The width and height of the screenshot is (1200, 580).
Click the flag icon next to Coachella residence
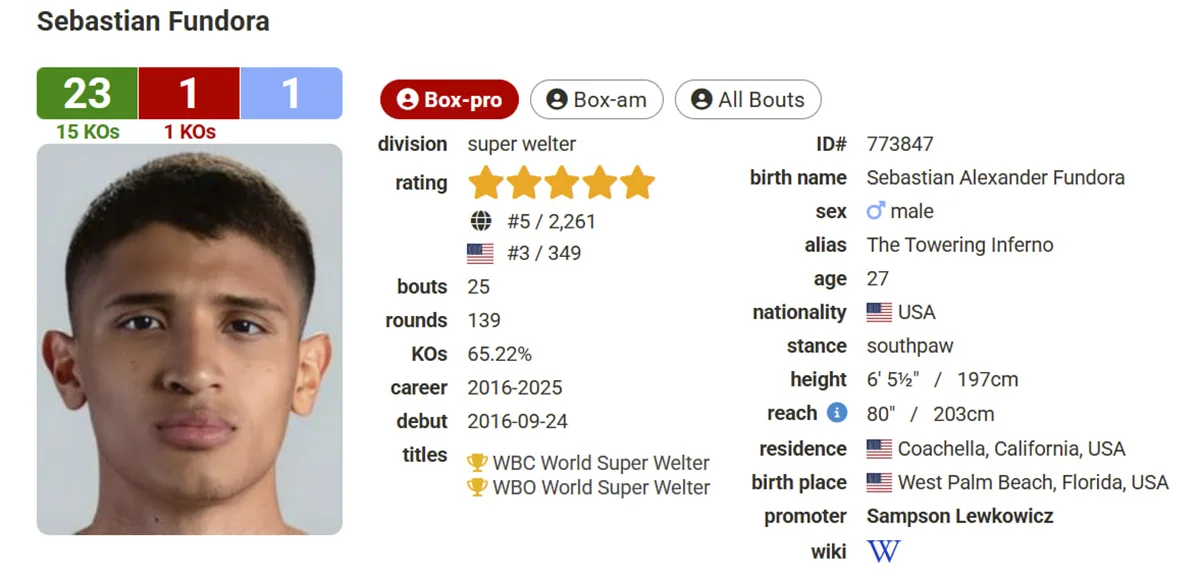(x=879, y=448)
